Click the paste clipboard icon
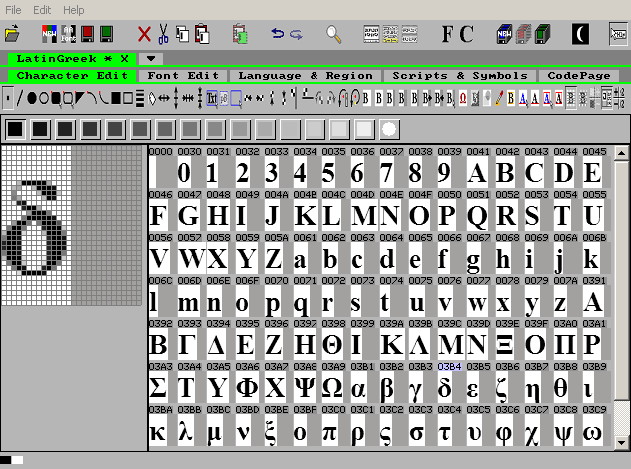This screenshot has height=469, width=631. (202, 34)
